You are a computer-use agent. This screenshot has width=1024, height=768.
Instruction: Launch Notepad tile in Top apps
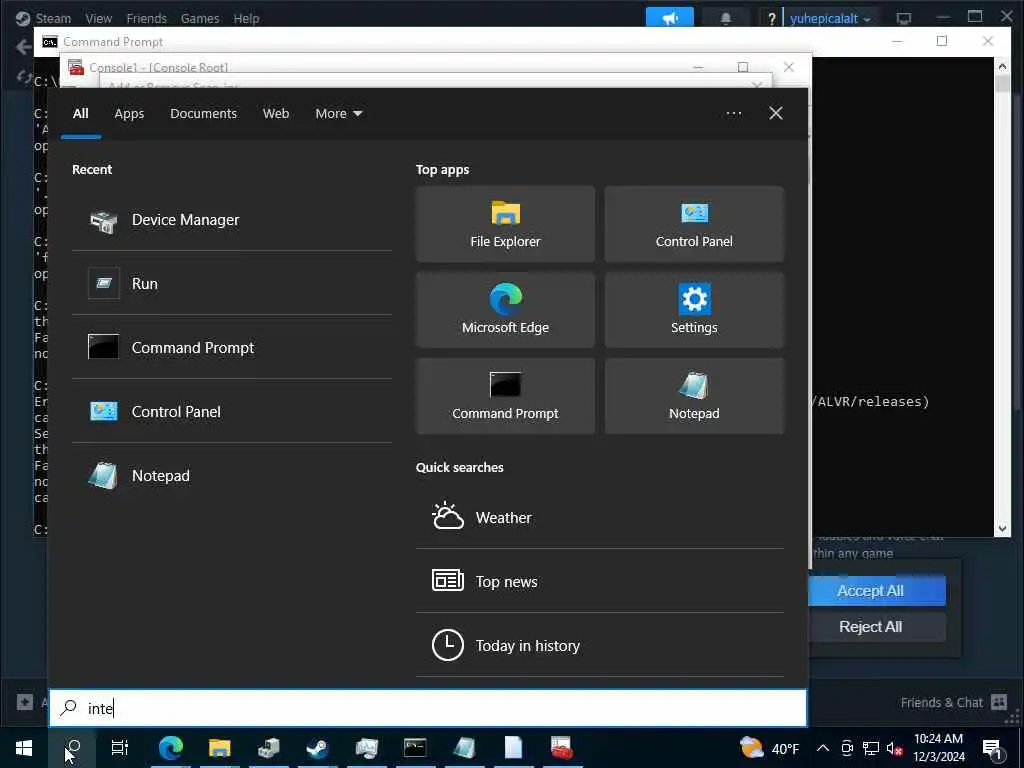coord(694,396)
